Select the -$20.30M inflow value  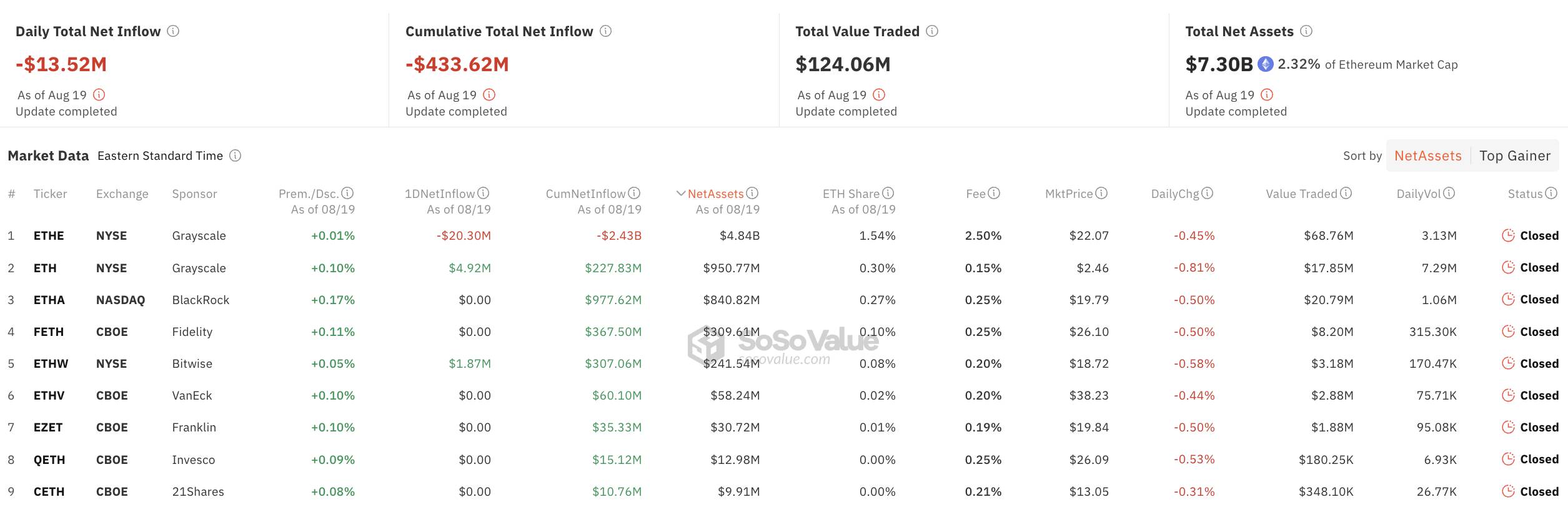coord(464,236)
